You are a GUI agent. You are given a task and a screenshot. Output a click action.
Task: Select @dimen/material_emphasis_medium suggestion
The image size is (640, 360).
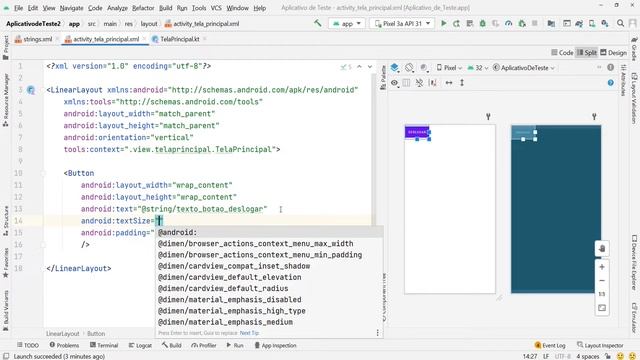[269, 322]
